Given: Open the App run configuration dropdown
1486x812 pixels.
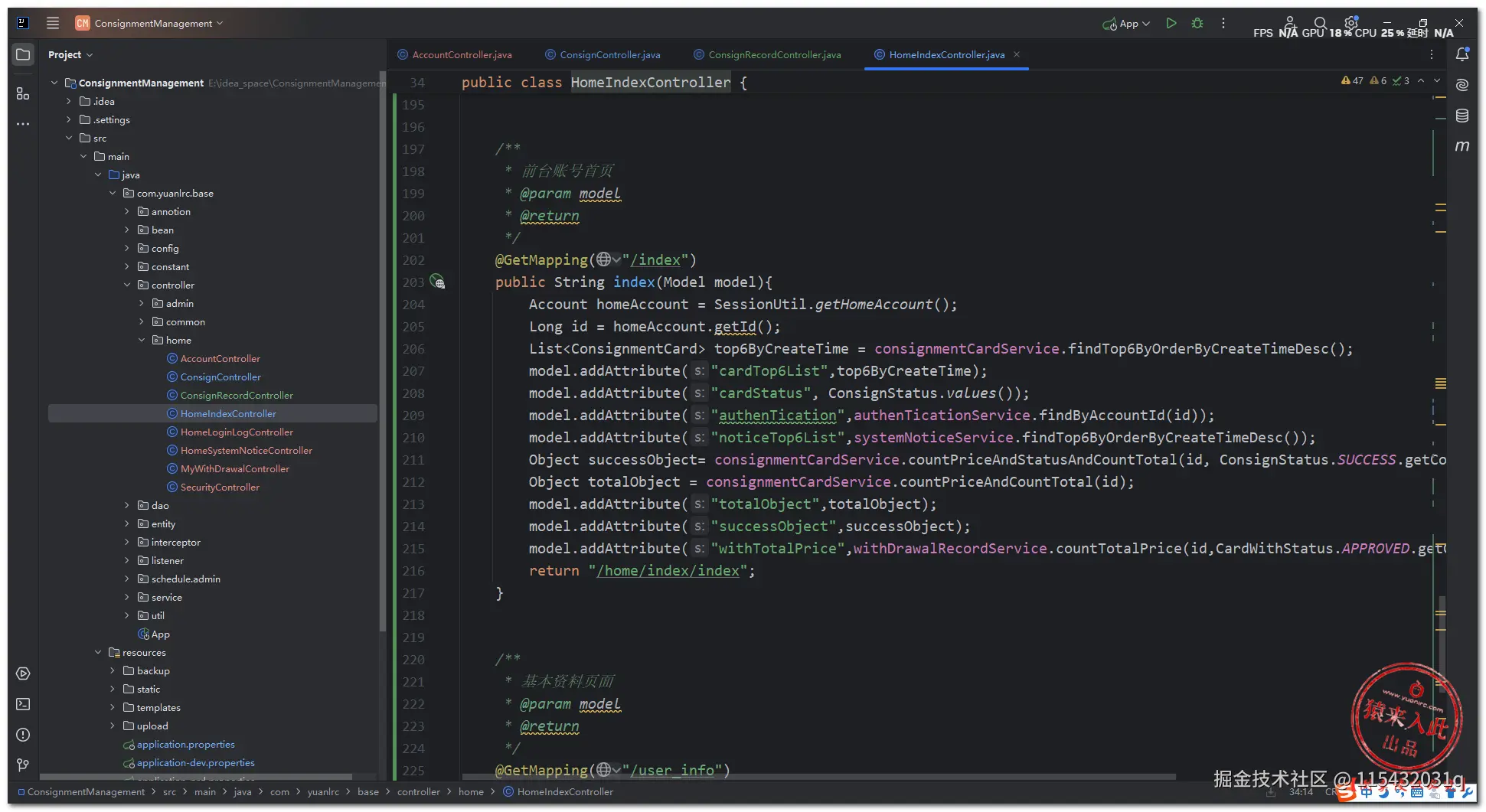Looking at the screenshot, I should click(1126, 24).
